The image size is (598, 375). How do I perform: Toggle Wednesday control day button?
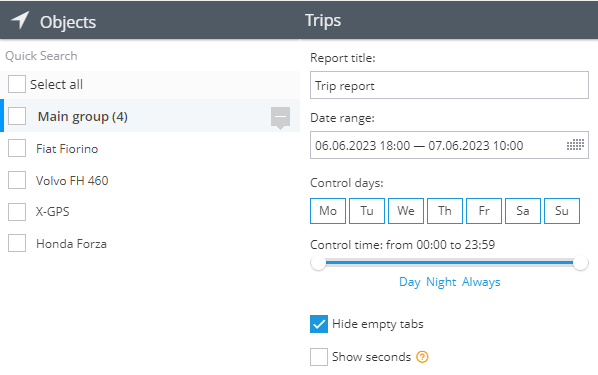pyautogui.click(x=406, y=211)
